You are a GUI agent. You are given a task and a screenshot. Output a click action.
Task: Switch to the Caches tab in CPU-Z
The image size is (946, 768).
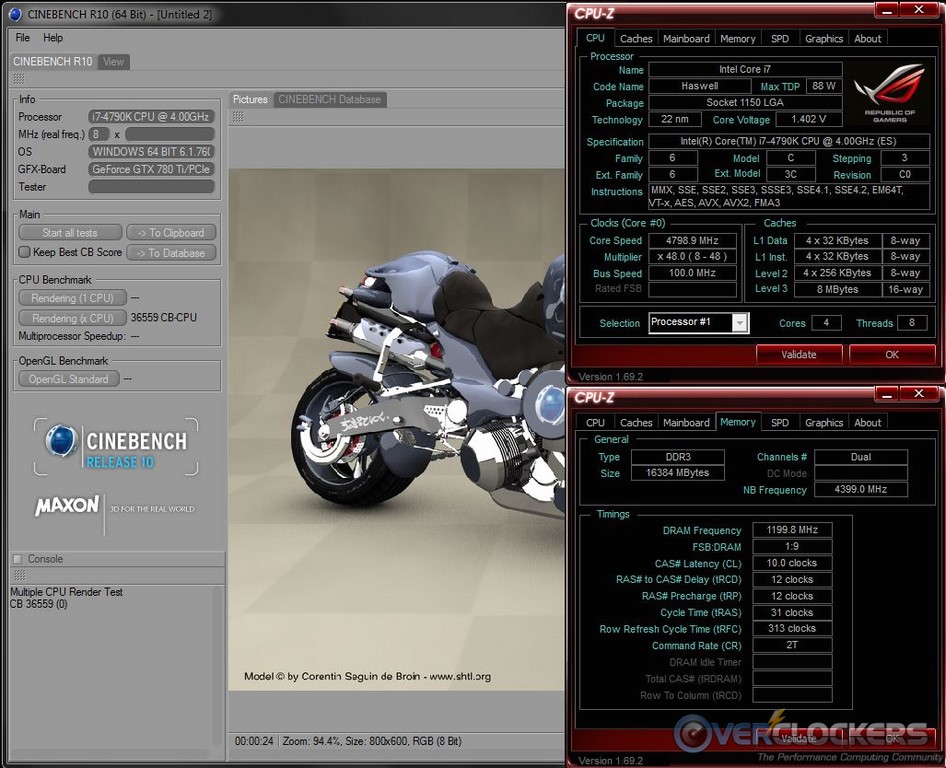click(636, 38)
